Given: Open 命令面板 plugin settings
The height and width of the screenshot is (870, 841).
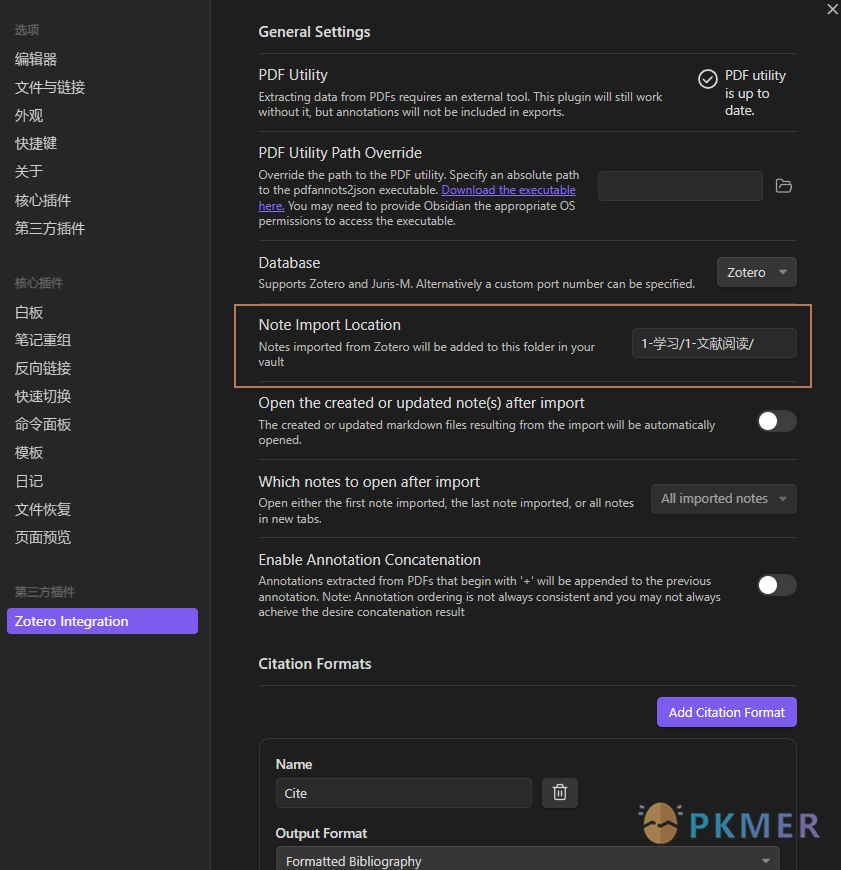Looking at the screenshot, I should 43,424.
